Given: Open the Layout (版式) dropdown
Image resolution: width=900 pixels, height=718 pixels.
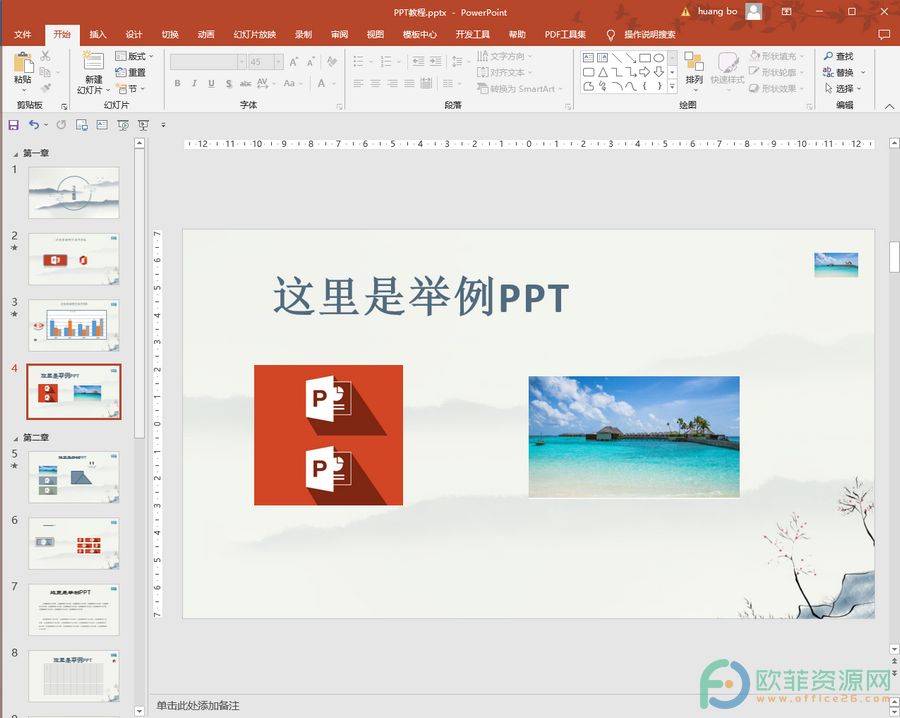Looking at the screenshot, I should tap(134, 56).
